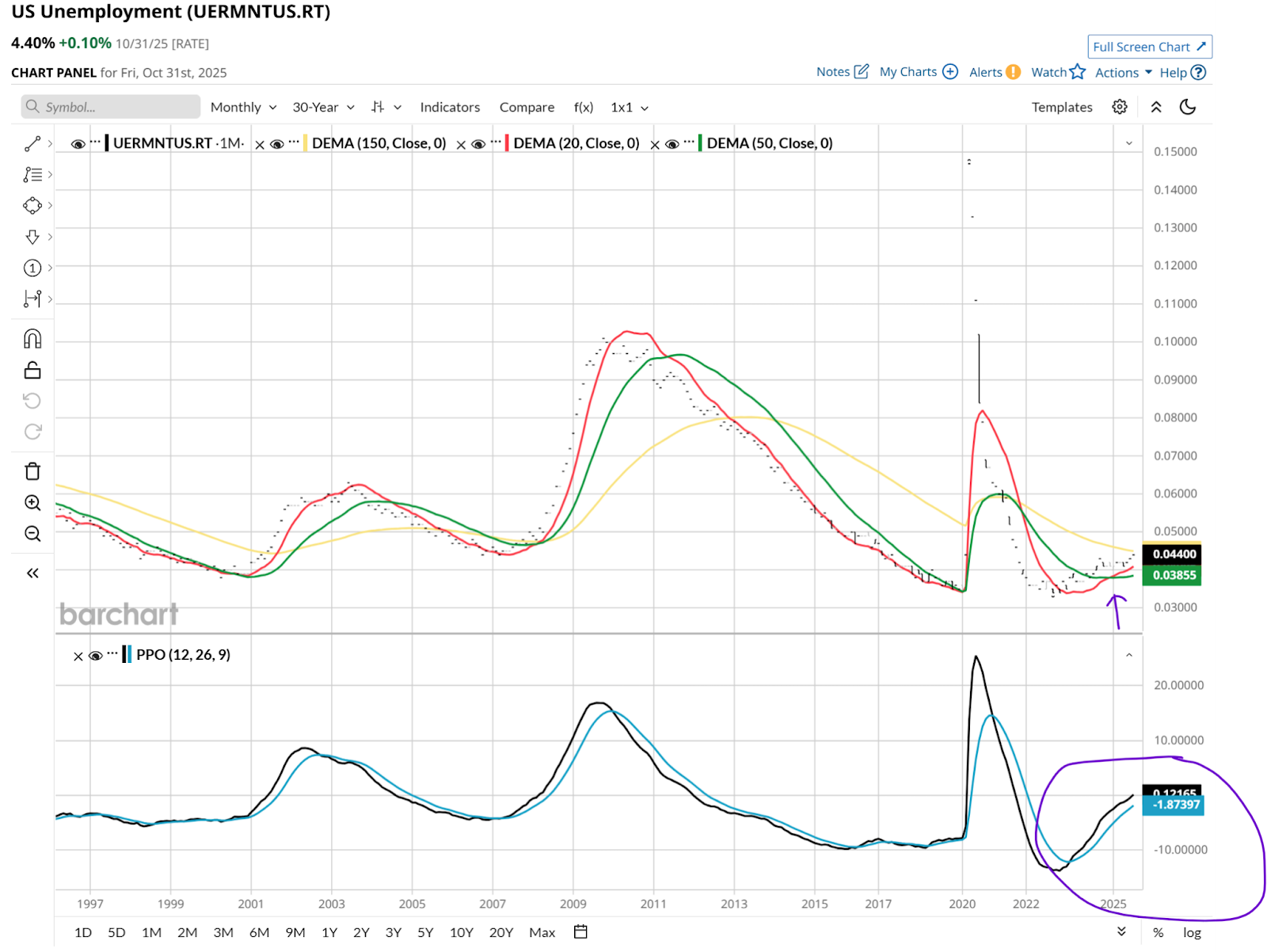Click the zoom in magnifier icon
1267x952 pixels.
32,503
